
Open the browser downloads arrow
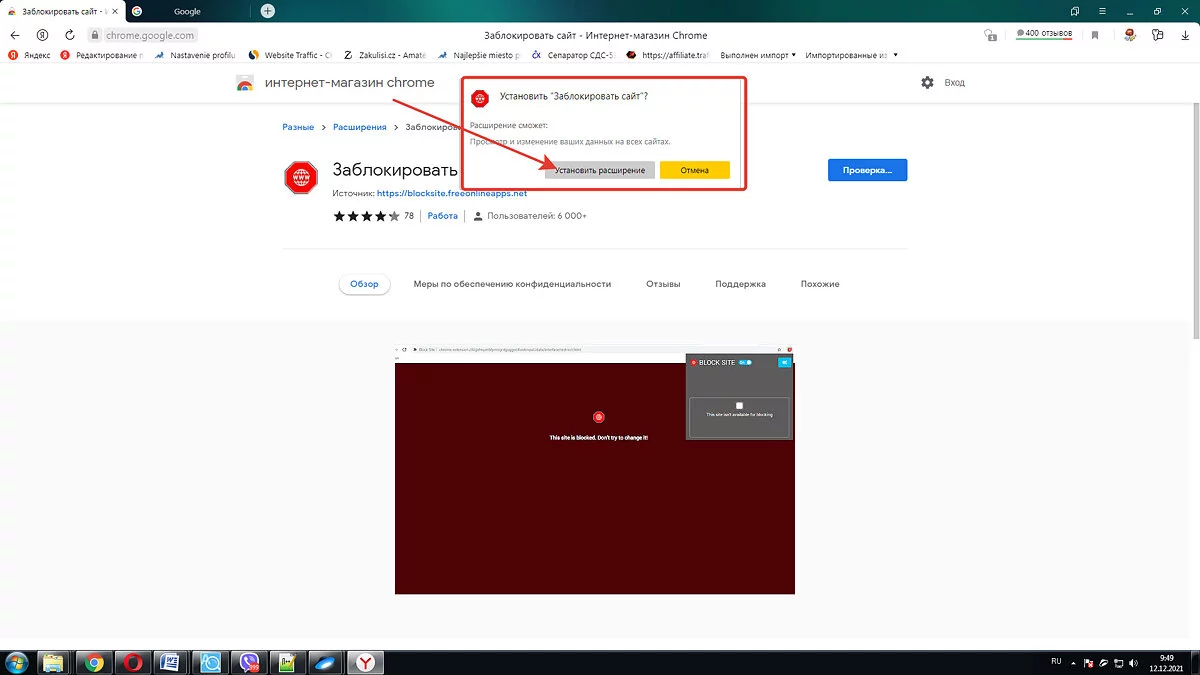1183,35
